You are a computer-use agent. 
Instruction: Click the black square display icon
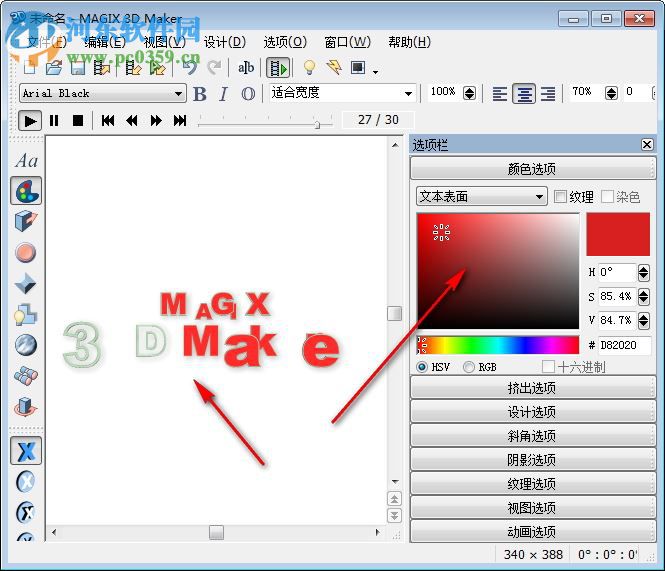[358, 67]
